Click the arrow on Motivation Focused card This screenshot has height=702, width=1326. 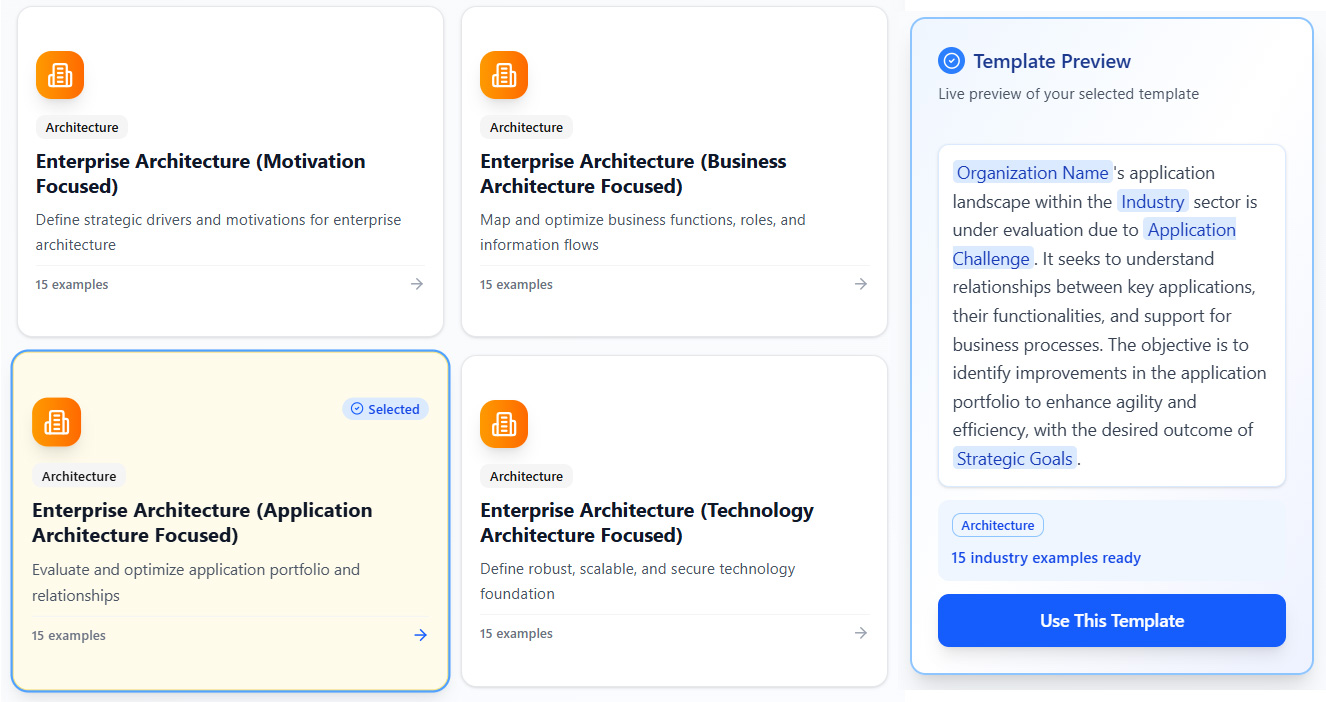[417, 284]
